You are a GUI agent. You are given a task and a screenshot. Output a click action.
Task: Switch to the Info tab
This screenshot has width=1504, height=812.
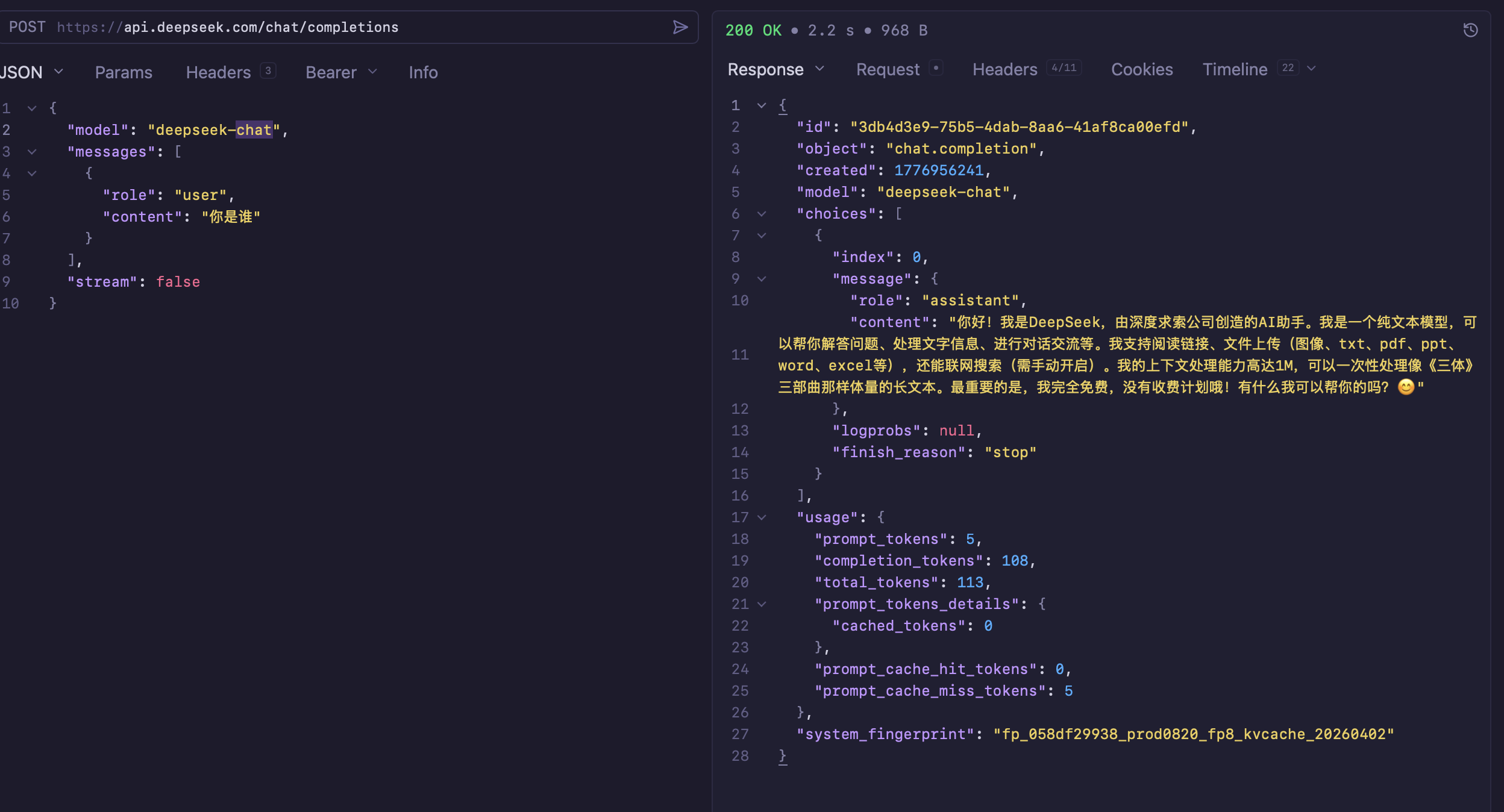423,72
